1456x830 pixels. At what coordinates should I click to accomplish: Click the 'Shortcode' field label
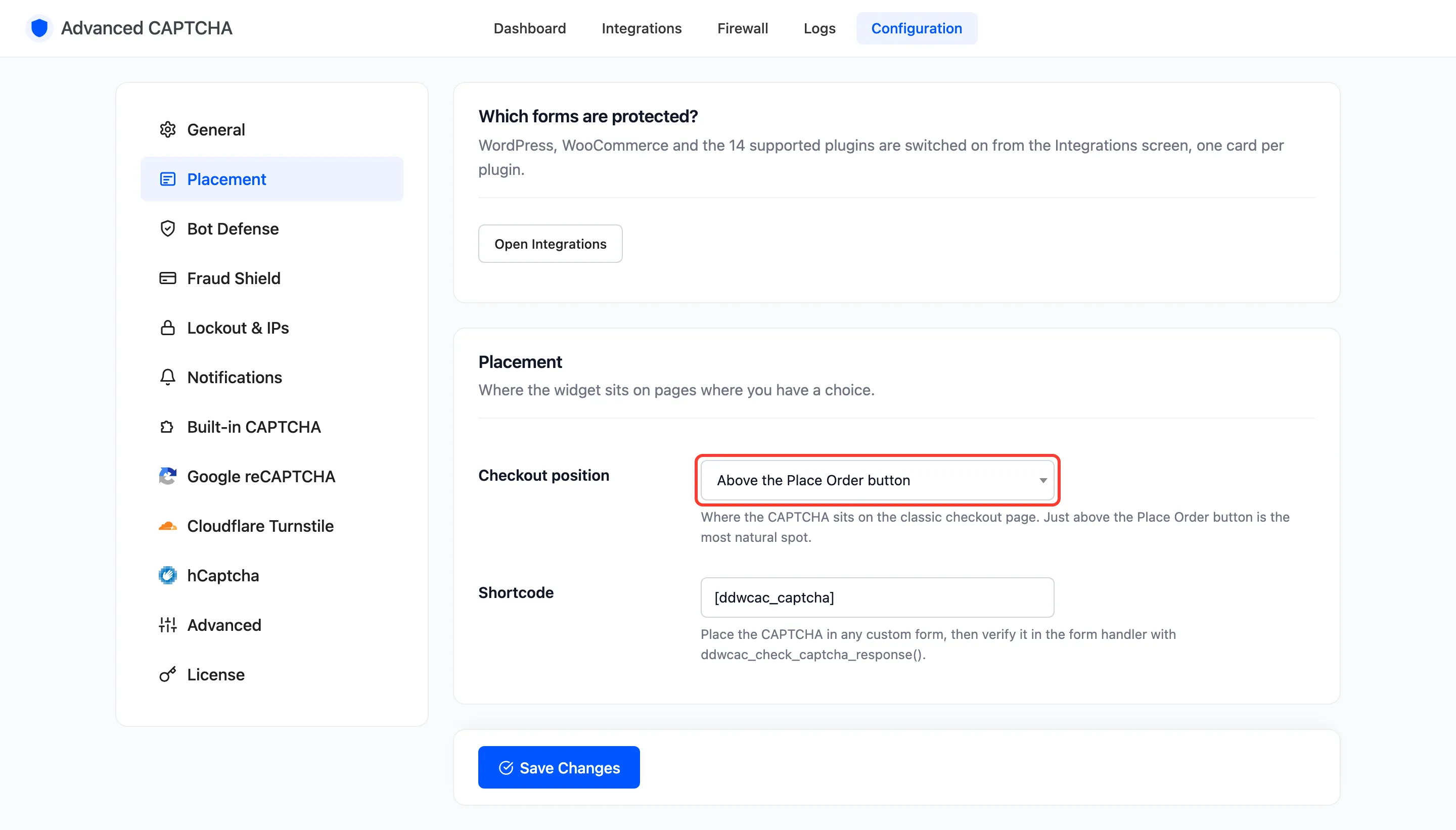[516, 593]
